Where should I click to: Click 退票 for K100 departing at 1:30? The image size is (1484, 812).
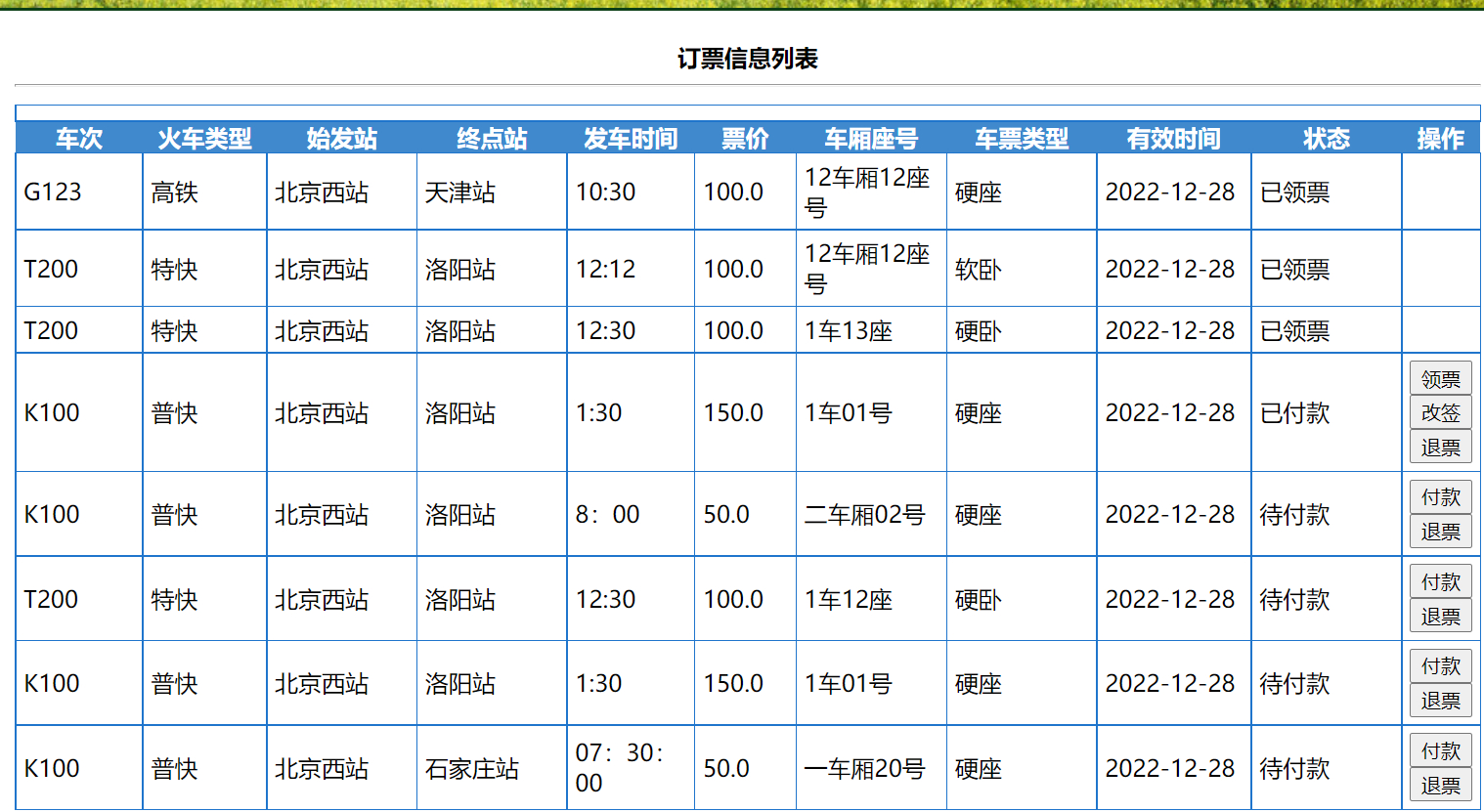point(1441,700)
